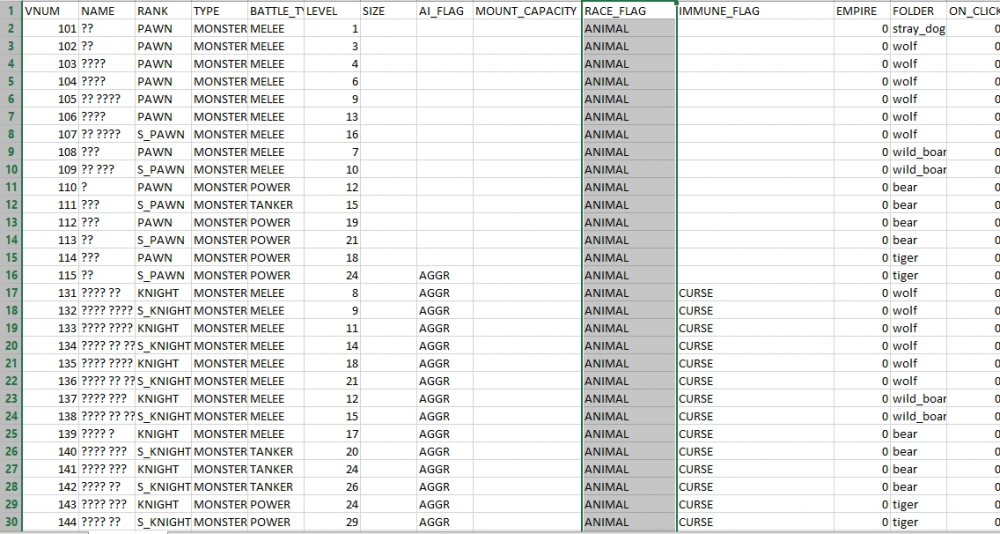Select ANIMAL cell in VNUM 143 row
This screenshot has width=1000, height=534.
[x=629, y=505]
